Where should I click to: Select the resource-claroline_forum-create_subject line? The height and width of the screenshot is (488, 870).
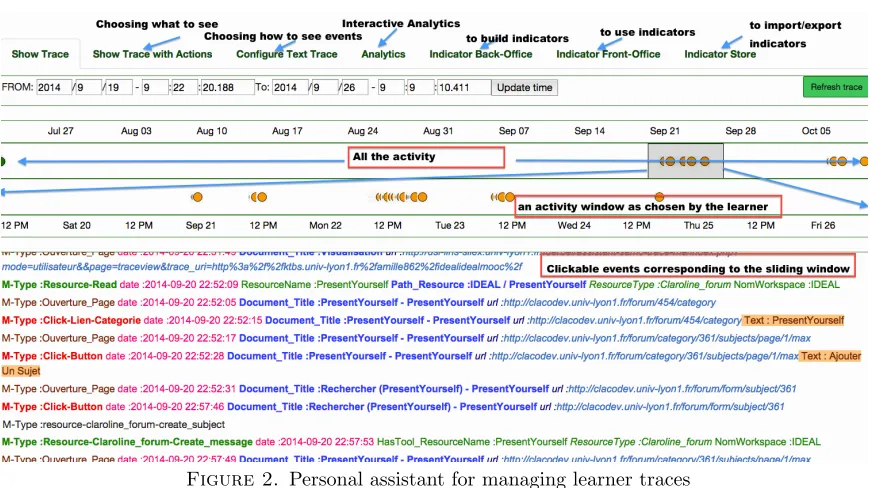click(x=113, y=425)
